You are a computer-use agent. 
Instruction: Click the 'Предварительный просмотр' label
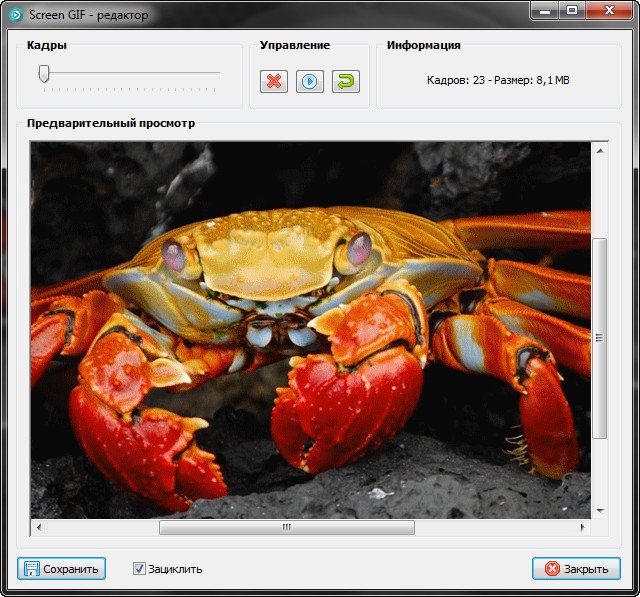[x=111, y=123]
